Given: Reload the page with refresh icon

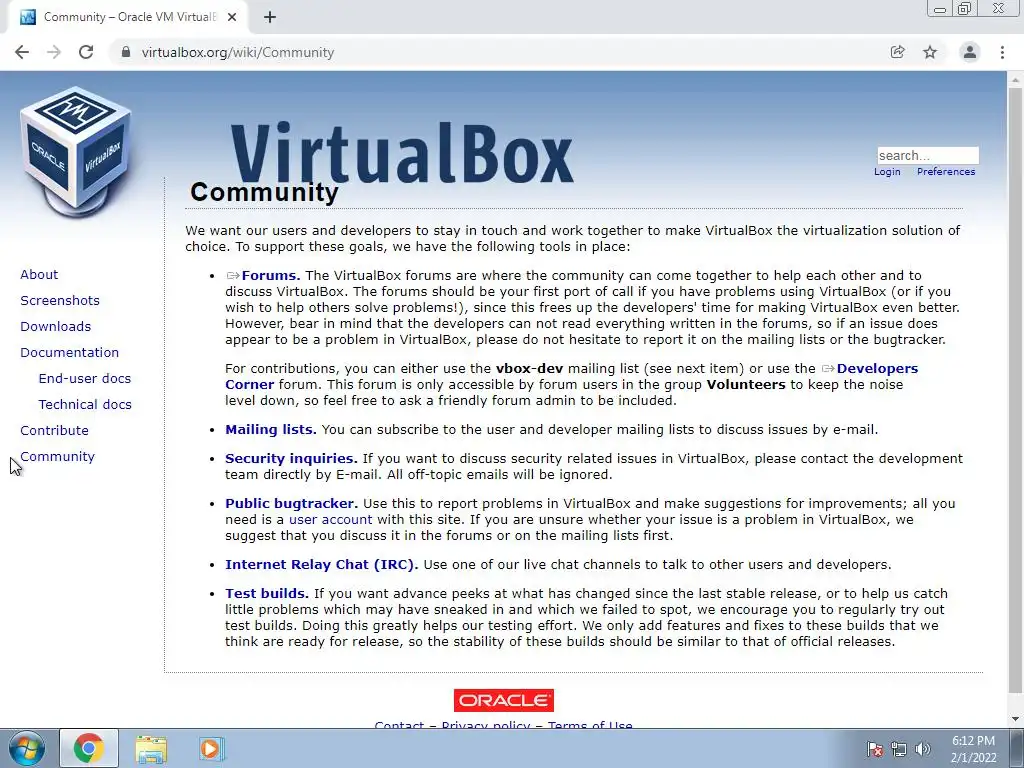Looking at the screenshot, I should coord(86,52).
